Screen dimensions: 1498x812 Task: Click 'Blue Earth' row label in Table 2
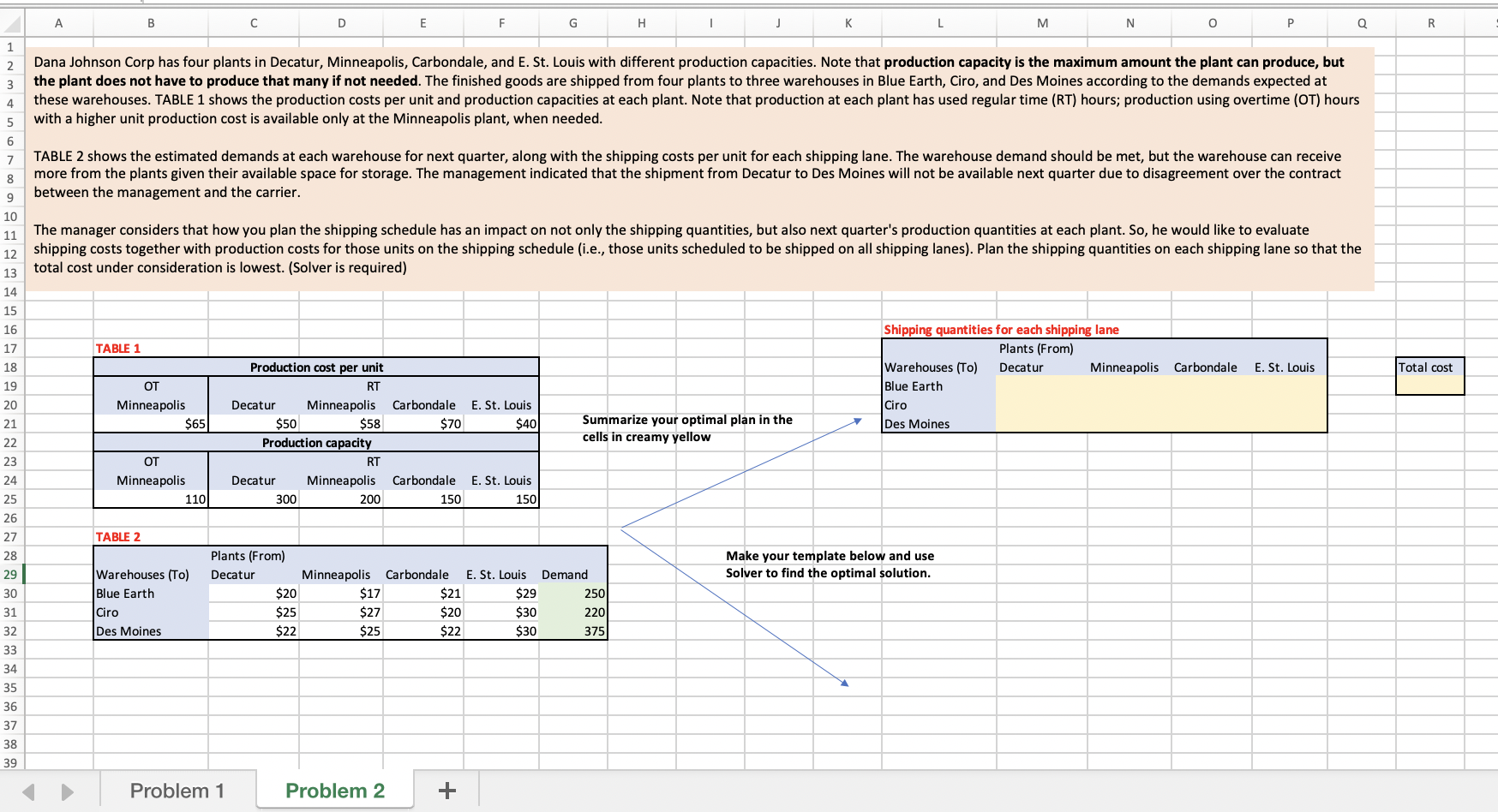tap(125, 594)
